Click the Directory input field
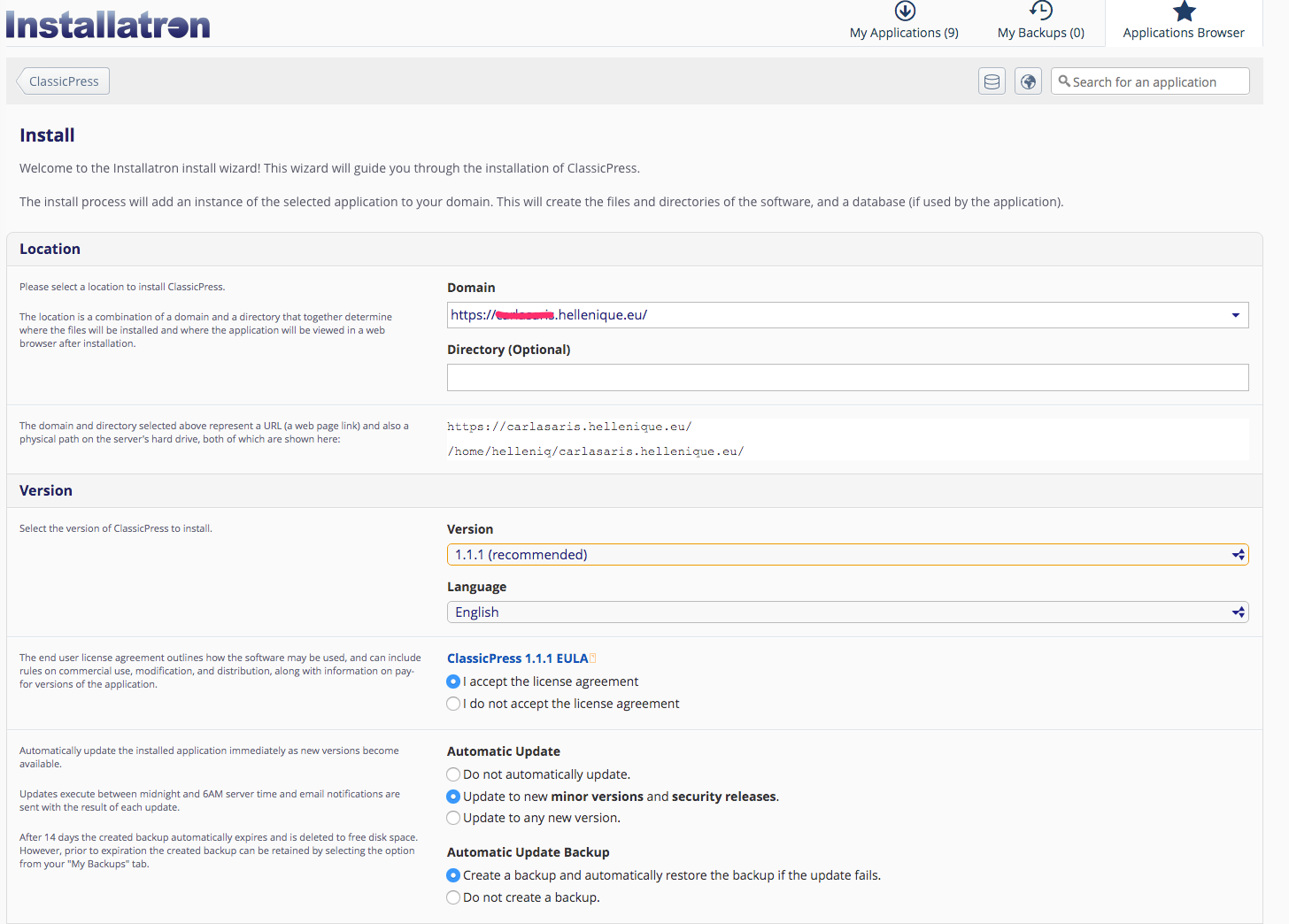This screenshot has width=1289, height=924. pos(847,377)
